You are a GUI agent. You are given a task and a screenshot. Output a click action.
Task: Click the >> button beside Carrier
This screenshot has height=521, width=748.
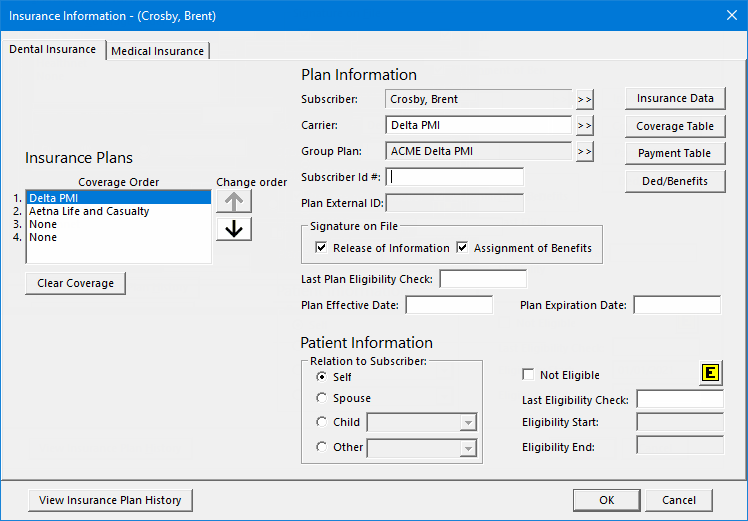(584, 125)
